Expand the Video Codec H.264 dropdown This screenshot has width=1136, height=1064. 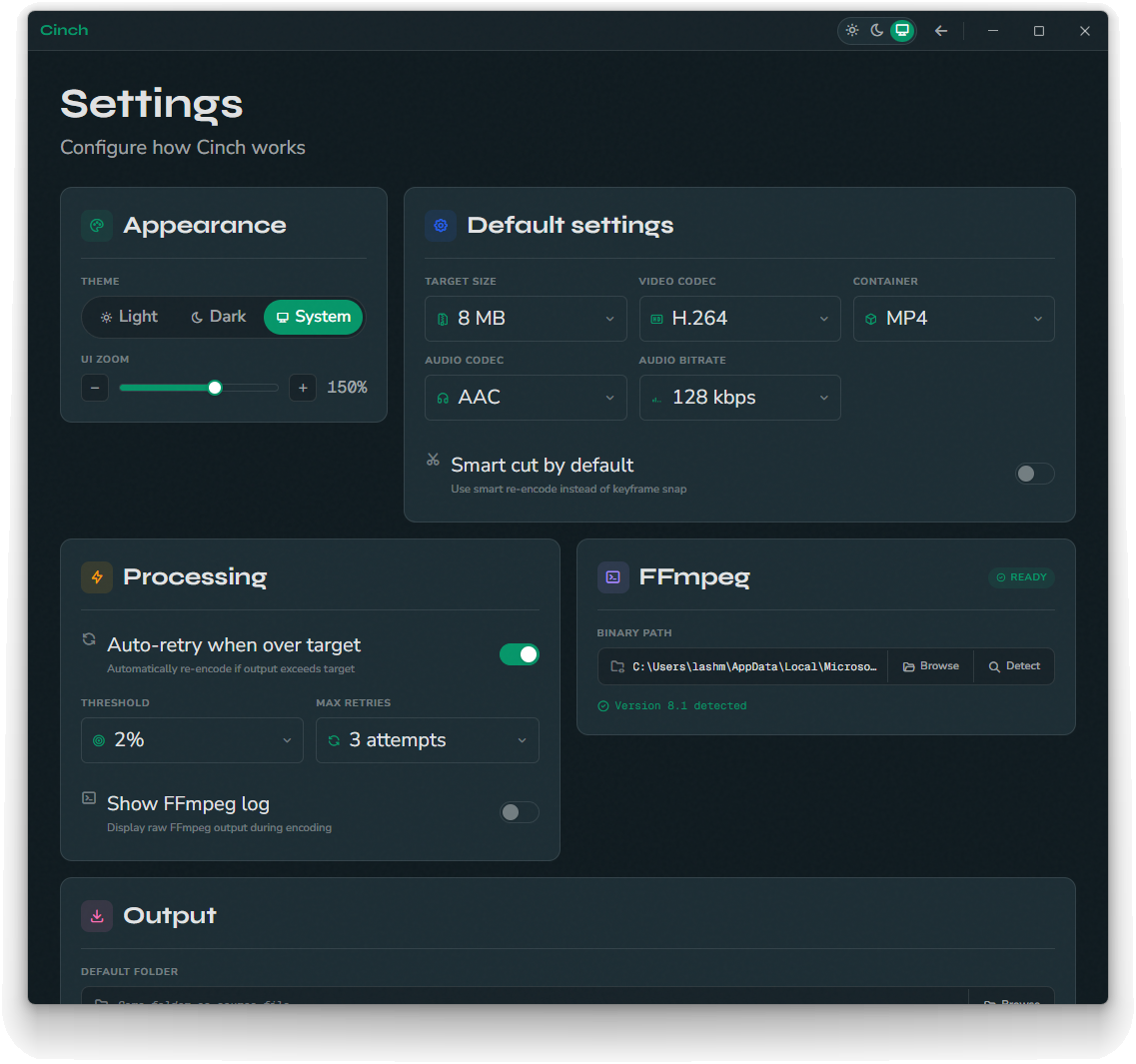739,319
